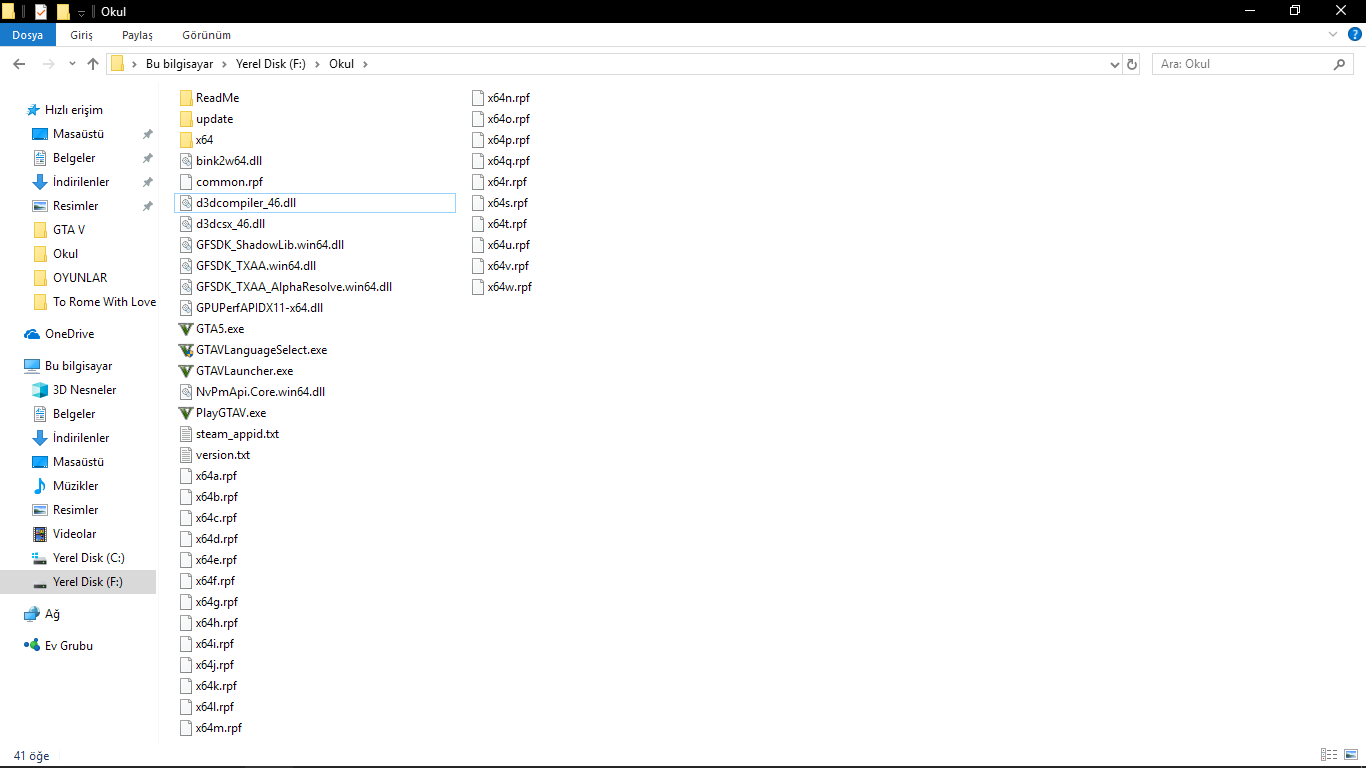Open the Paylaş ribbon tab
Image resolution: width=1366 pixels, height=768 pixels.
(x=137, y=35)
